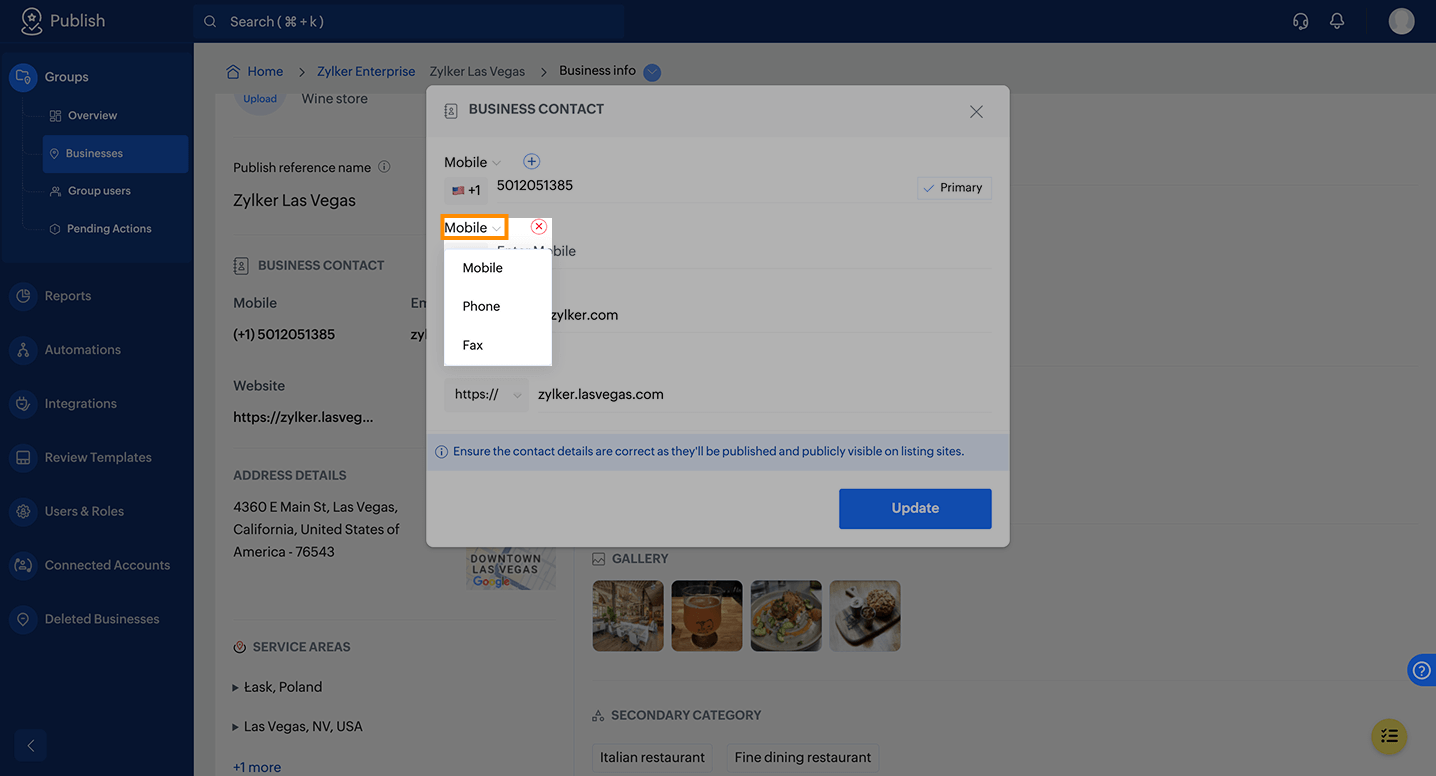Open the https:// protocol dropdown
Viewport: 1436px width, 776px height.
[488, 394]
